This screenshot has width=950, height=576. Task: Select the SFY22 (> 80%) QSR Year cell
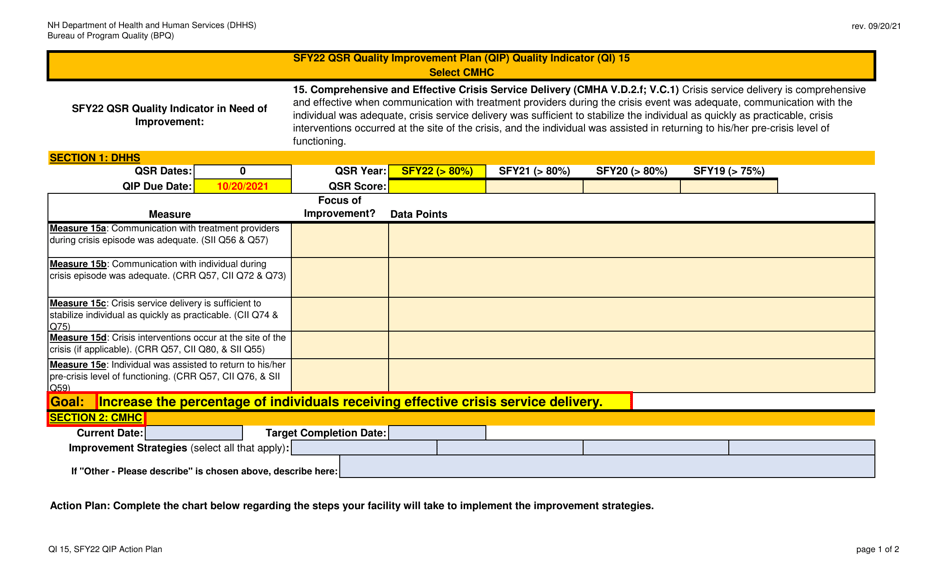[x=436, y=171]
